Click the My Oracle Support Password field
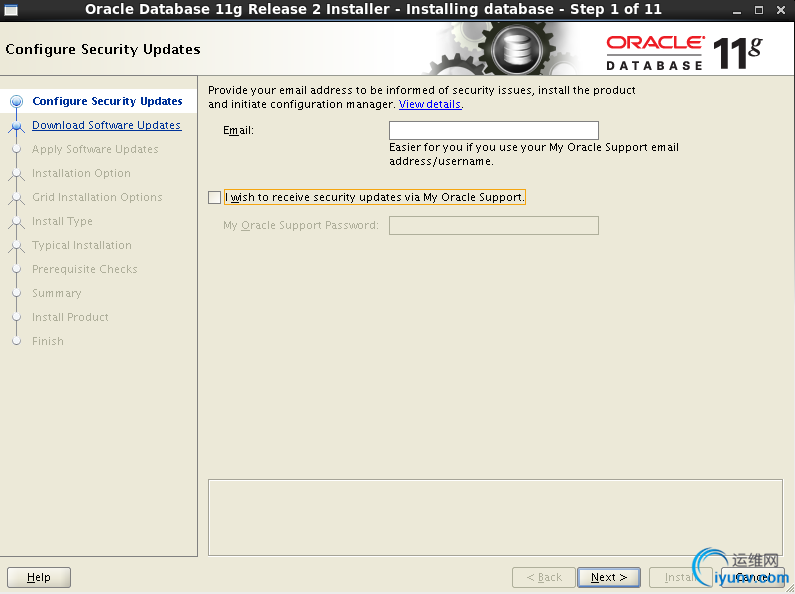The height and width of the screenshot is (594, 795). pyautogui.click(x=493, y=226)
